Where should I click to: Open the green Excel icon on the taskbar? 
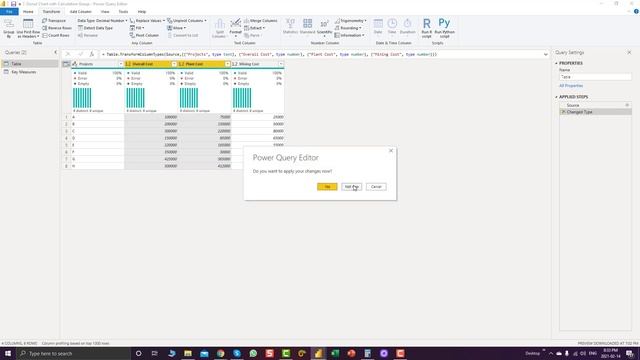point(335,353)
